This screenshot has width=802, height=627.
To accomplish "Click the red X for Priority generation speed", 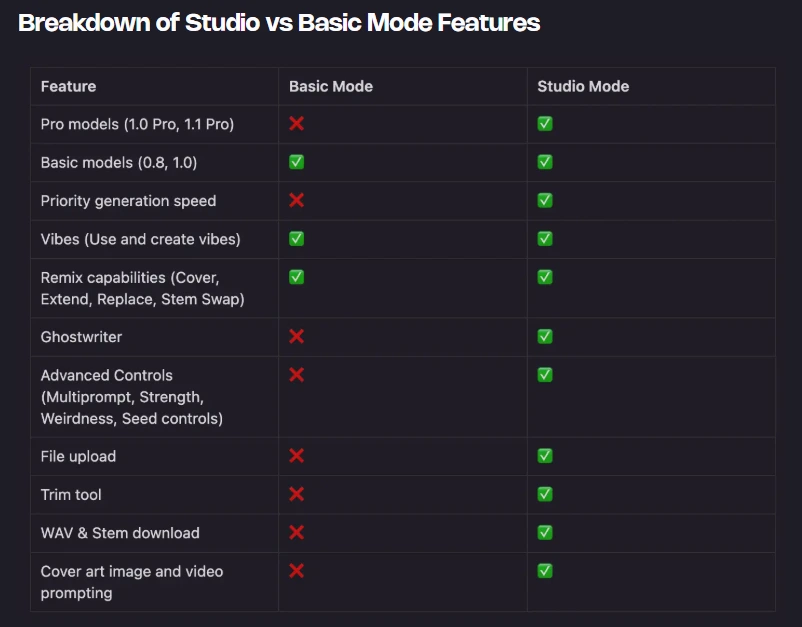I will [297, 200].
